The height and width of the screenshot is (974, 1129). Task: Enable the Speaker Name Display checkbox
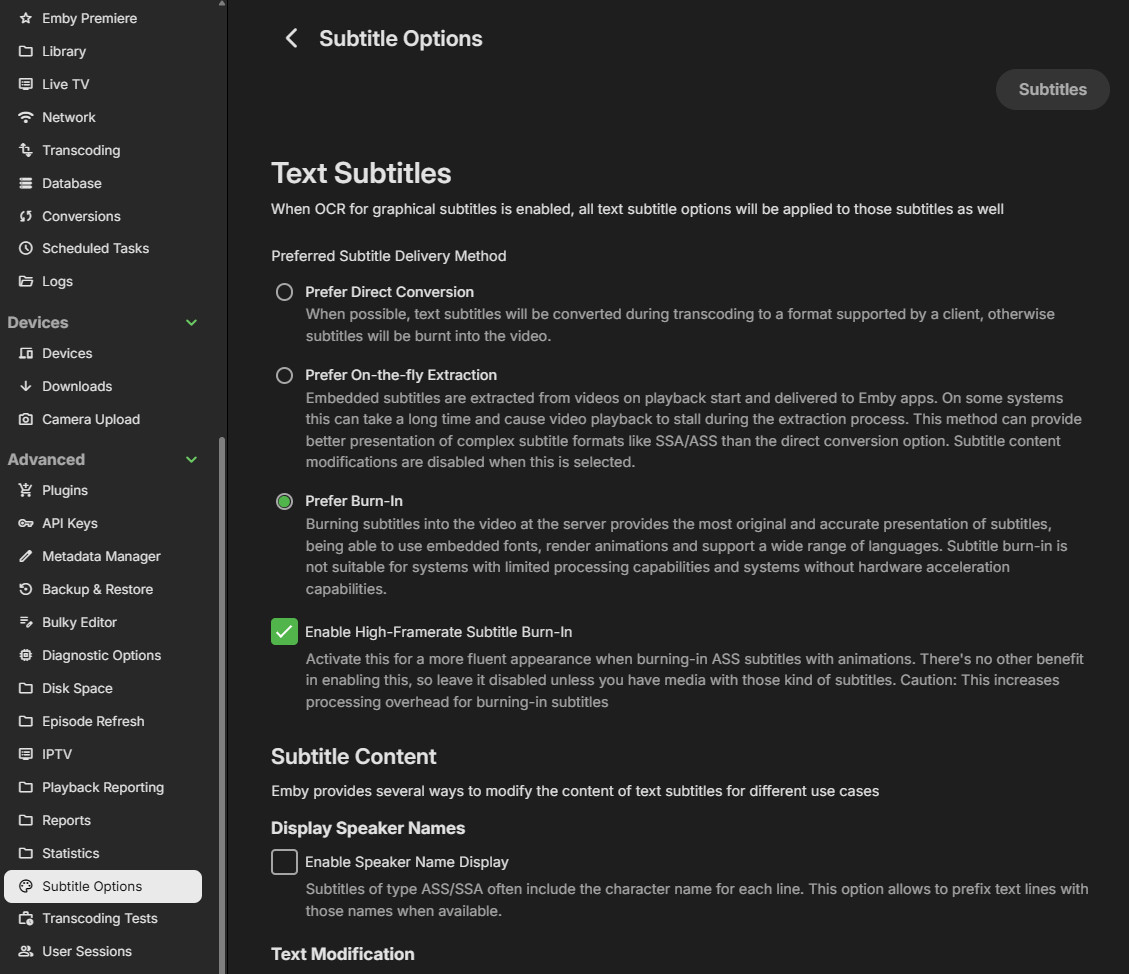click(x=285, y=862)
